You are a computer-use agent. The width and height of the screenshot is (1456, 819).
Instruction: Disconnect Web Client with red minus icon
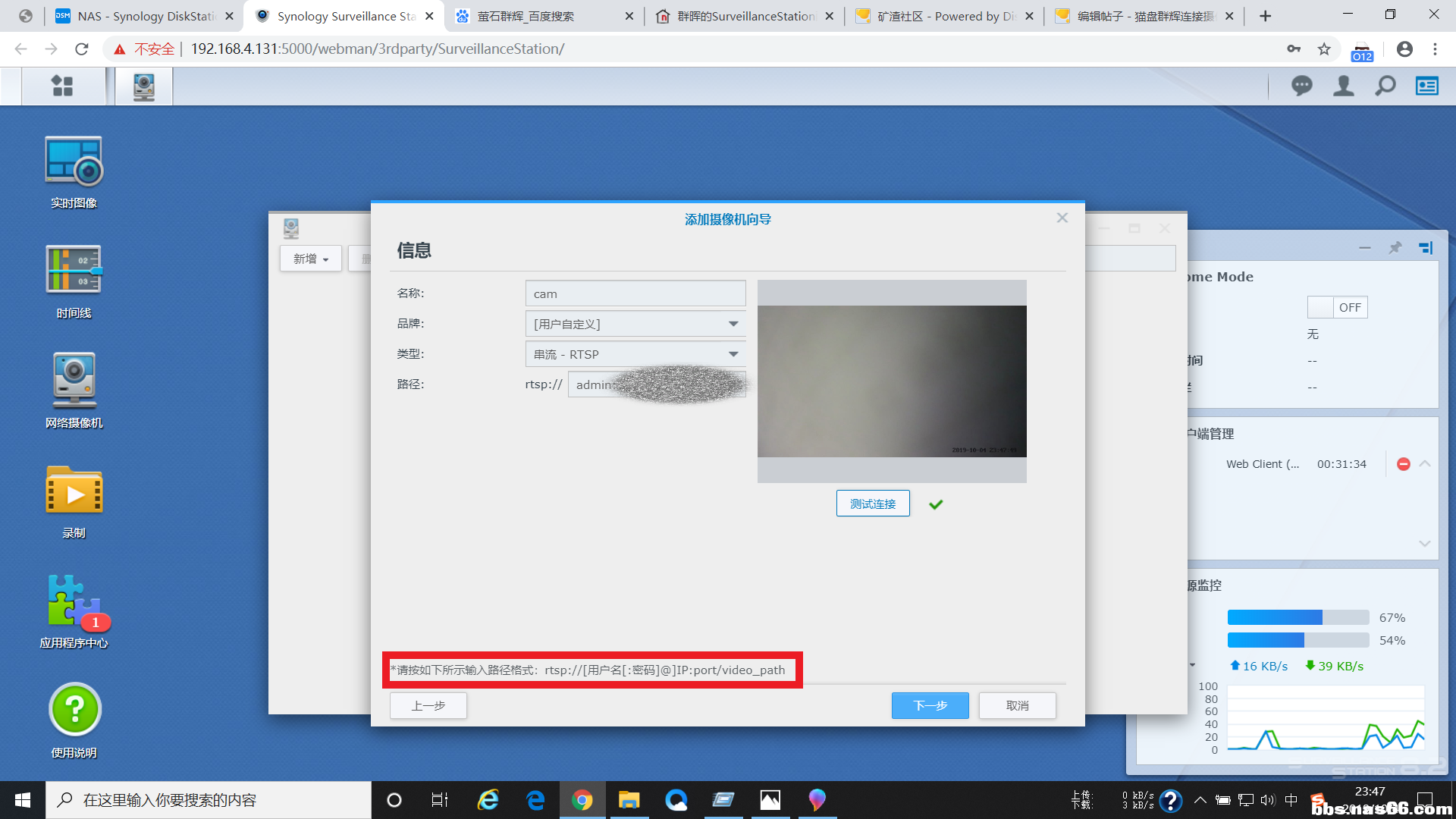pos(1403,464)
